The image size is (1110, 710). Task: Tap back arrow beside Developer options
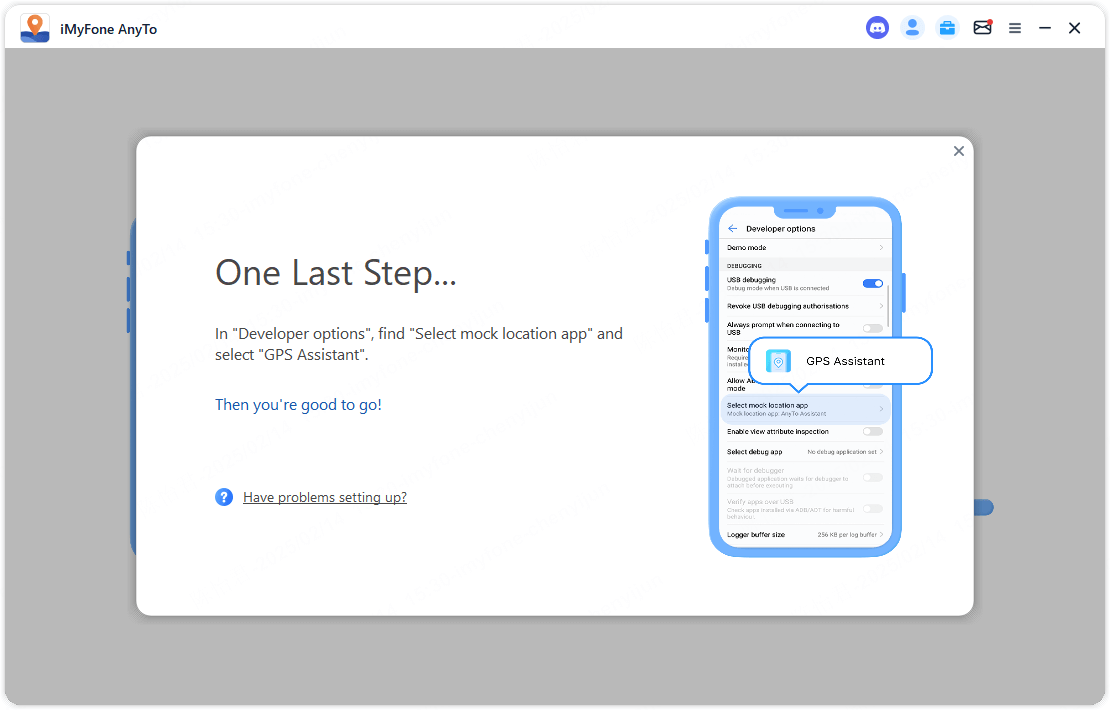click(x=733, y=229)
